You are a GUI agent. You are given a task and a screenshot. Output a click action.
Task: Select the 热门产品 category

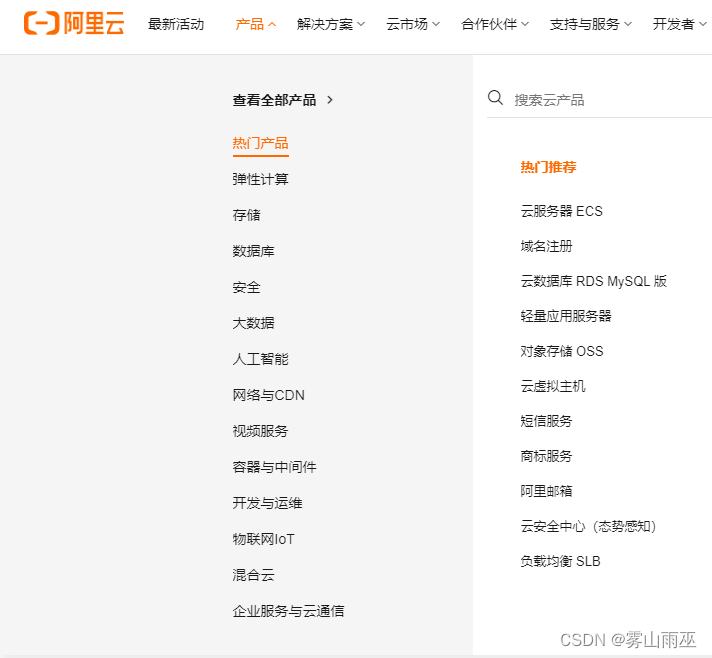(261, 143)
